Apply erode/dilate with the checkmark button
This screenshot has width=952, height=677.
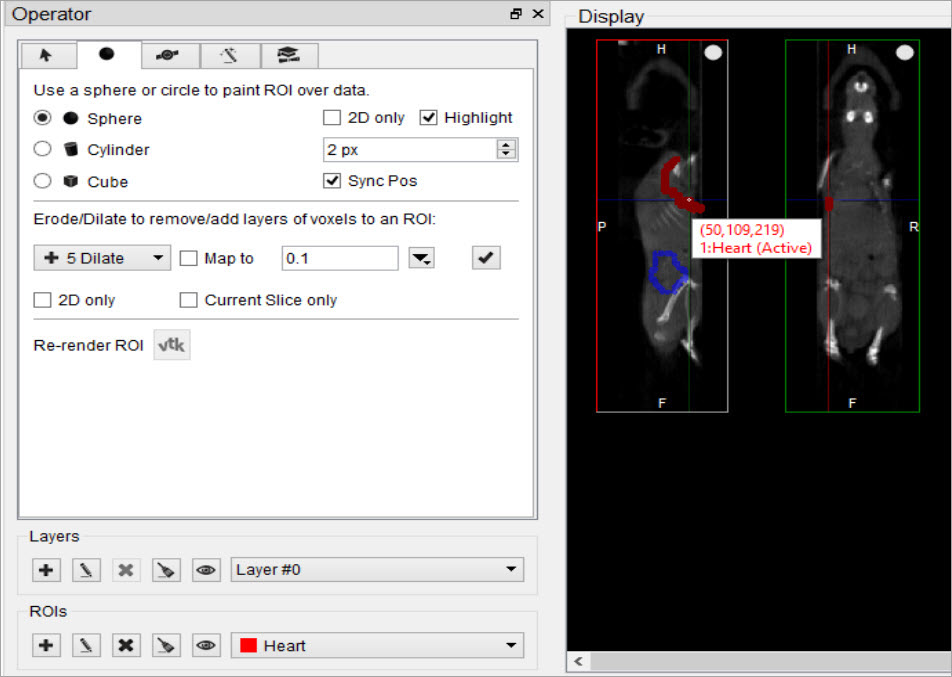485,257
